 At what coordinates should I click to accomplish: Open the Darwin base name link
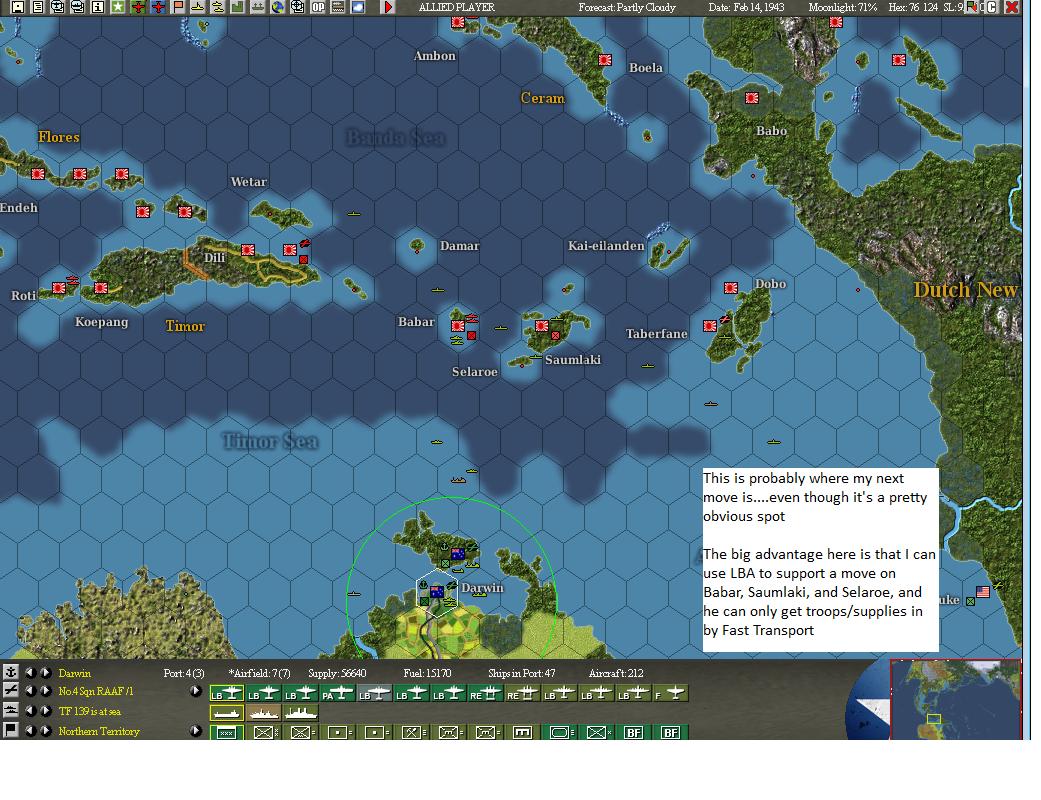(74, 673)
